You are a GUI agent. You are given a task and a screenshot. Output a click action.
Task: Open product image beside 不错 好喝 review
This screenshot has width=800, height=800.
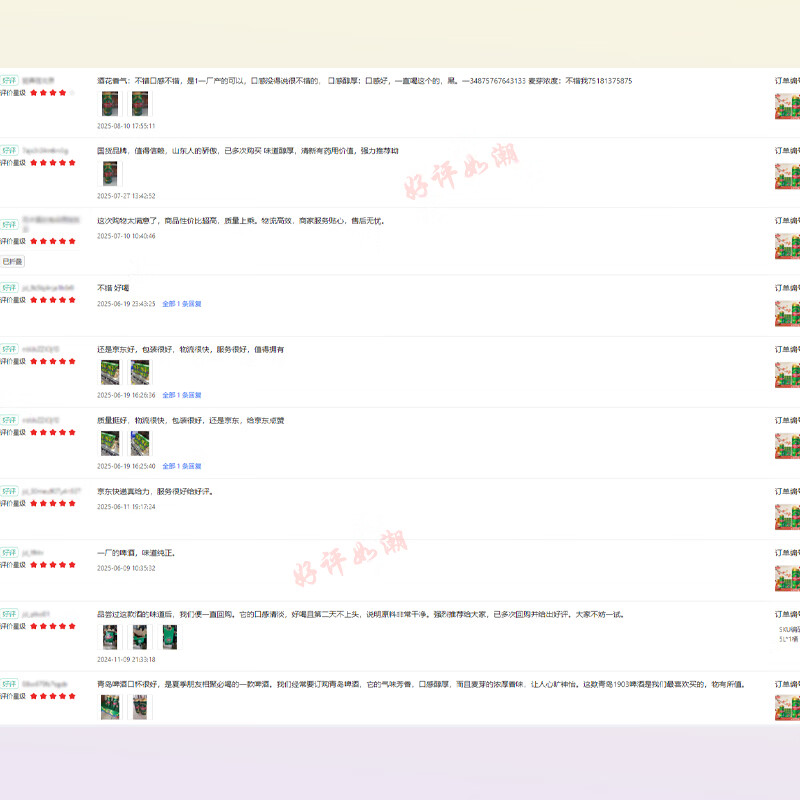tap(787, 312)
